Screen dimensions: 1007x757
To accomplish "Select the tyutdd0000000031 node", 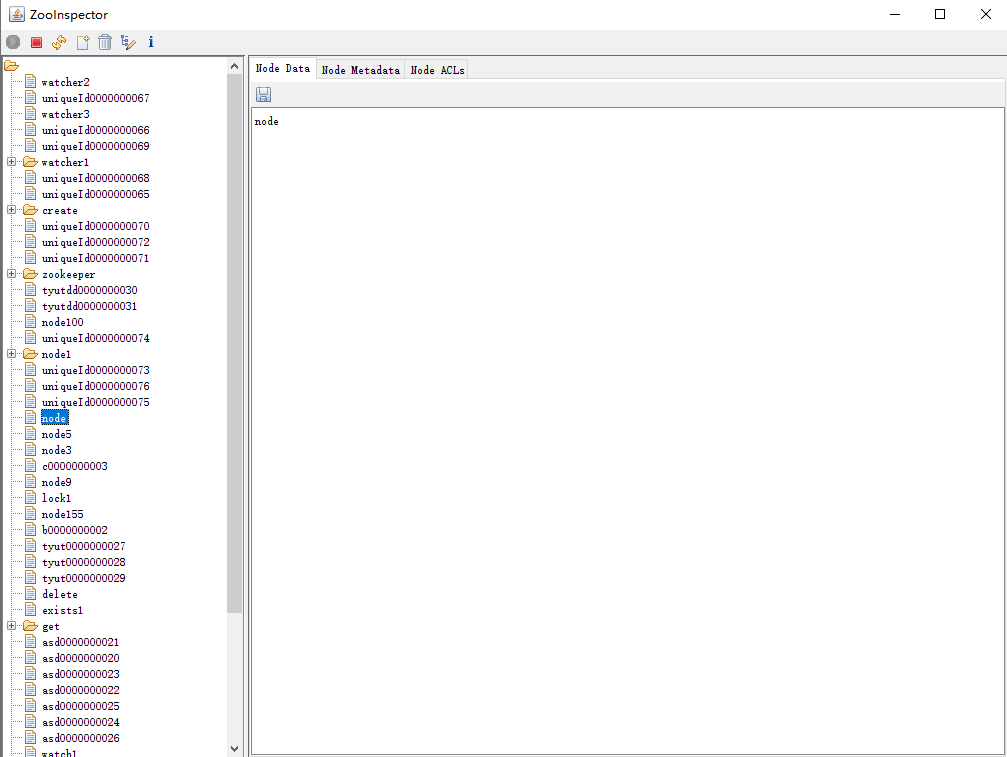I will pyautogui.click(x=89, y=306).
